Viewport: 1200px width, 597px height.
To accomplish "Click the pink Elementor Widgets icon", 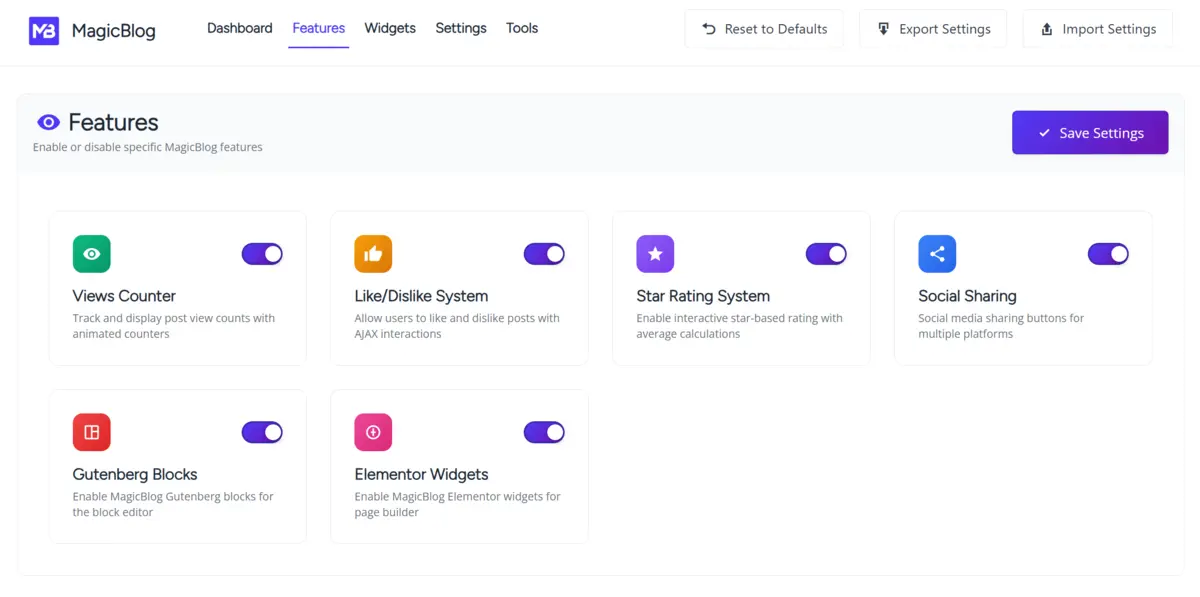I will [373, 432].
